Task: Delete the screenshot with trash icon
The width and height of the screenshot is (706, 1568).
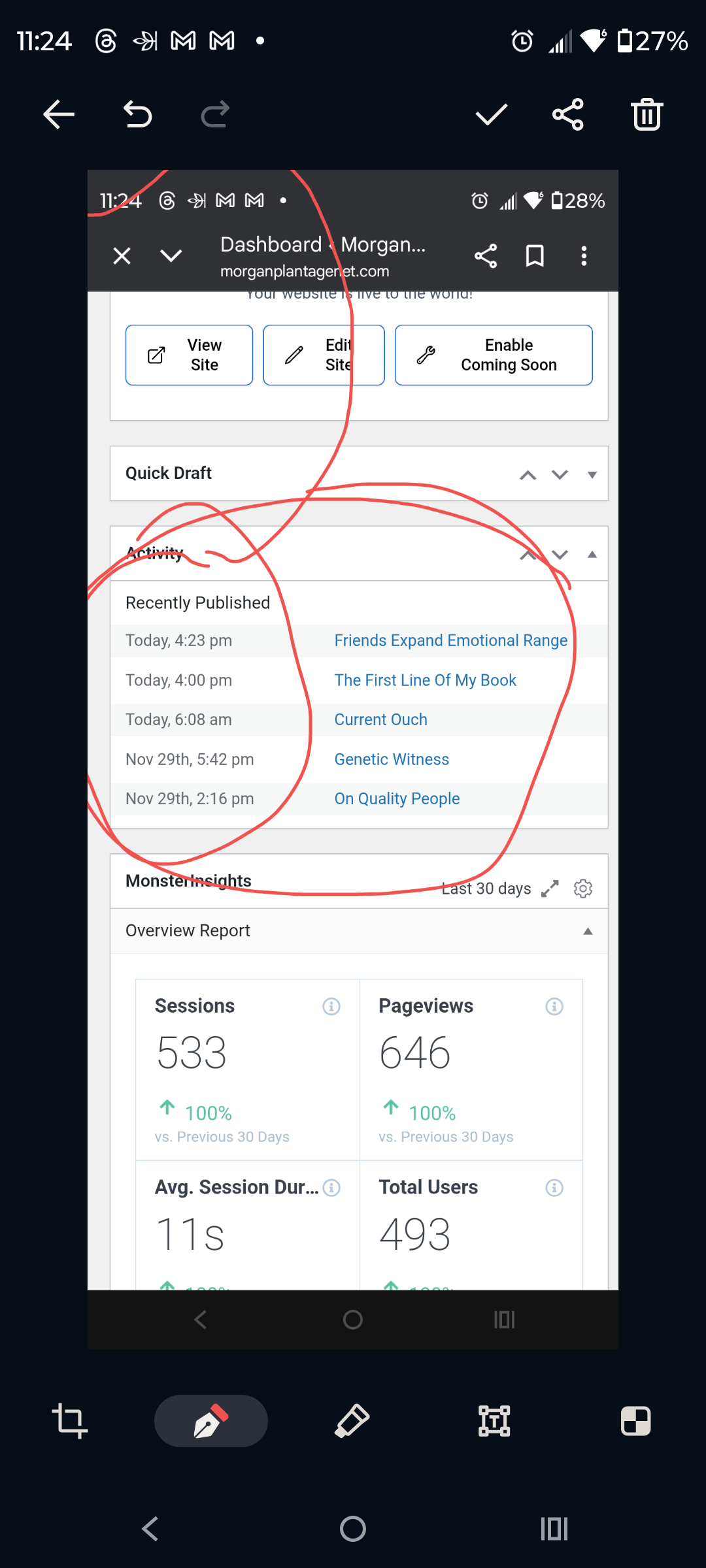Action: point(647,115)
